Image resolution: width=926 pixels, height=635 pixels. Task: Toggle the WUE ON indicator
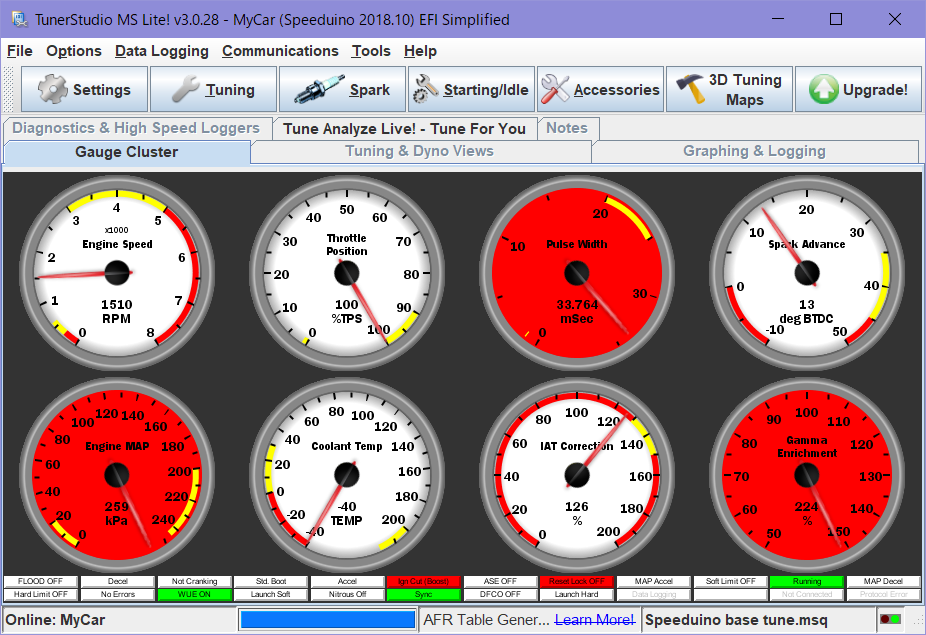point(194,593)
